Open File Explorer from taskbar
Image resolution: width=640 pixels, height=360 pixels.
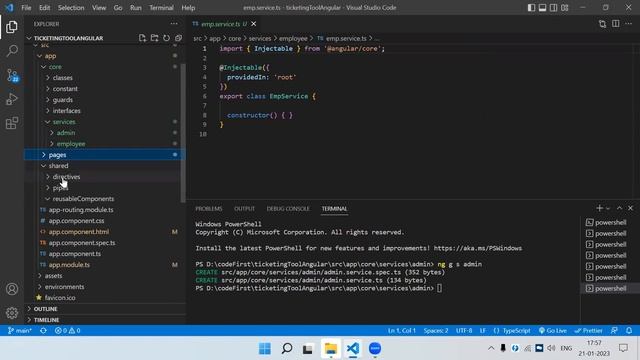click(x=331, y=349)
